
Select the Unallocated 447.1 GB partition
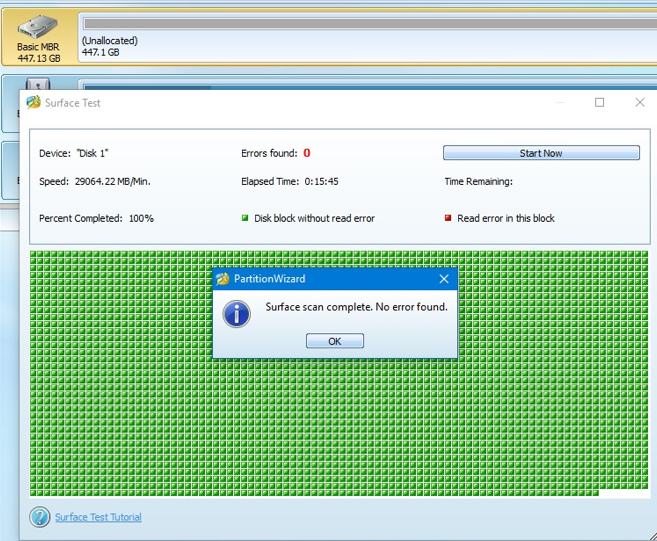click(x=369, y=38)
